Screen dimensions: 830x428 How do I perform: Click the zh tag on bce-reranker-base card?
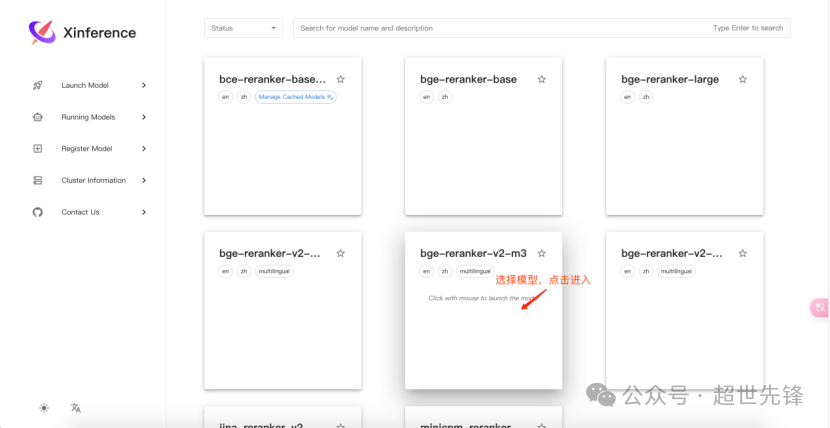[243, 97]
